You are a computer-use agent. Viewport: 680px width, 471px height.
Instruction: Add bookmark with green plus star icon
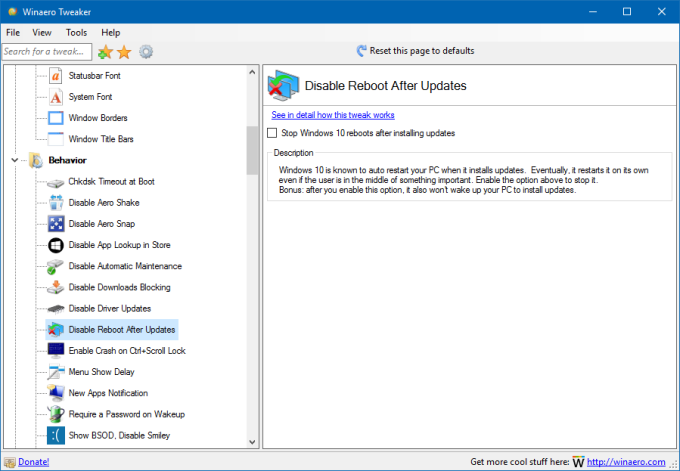105,52
